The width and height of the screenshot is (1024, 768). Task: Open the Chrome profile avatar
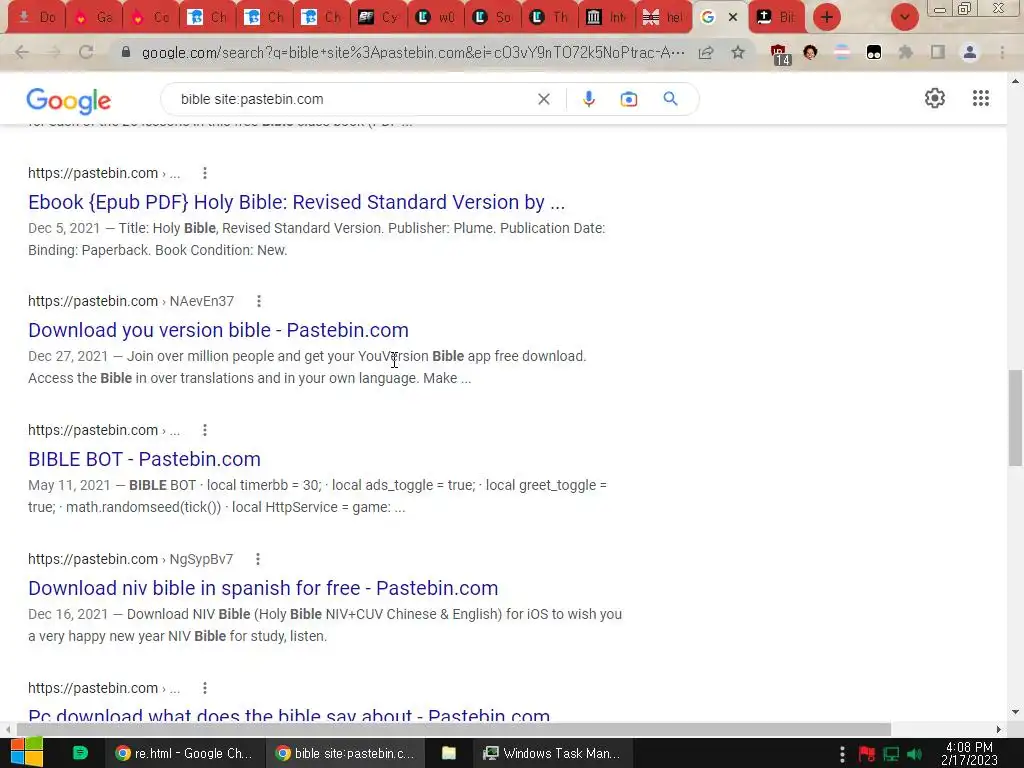[970, 52]
